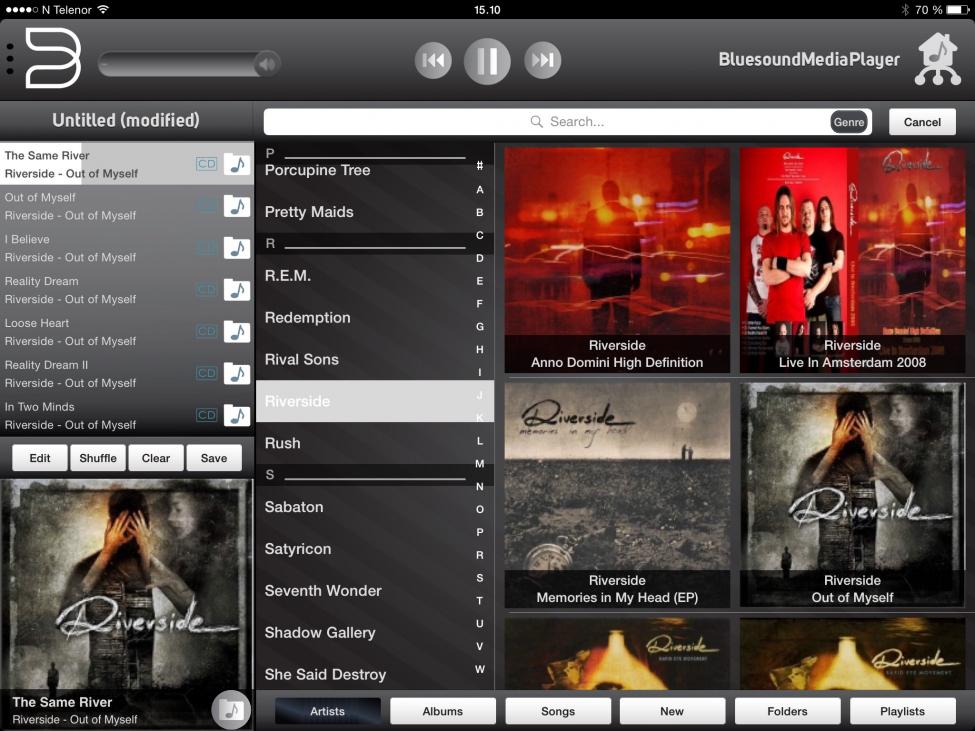Switch to the Albums tab
The height and width of the screenshot is (731, 975).
coord(443,711)
